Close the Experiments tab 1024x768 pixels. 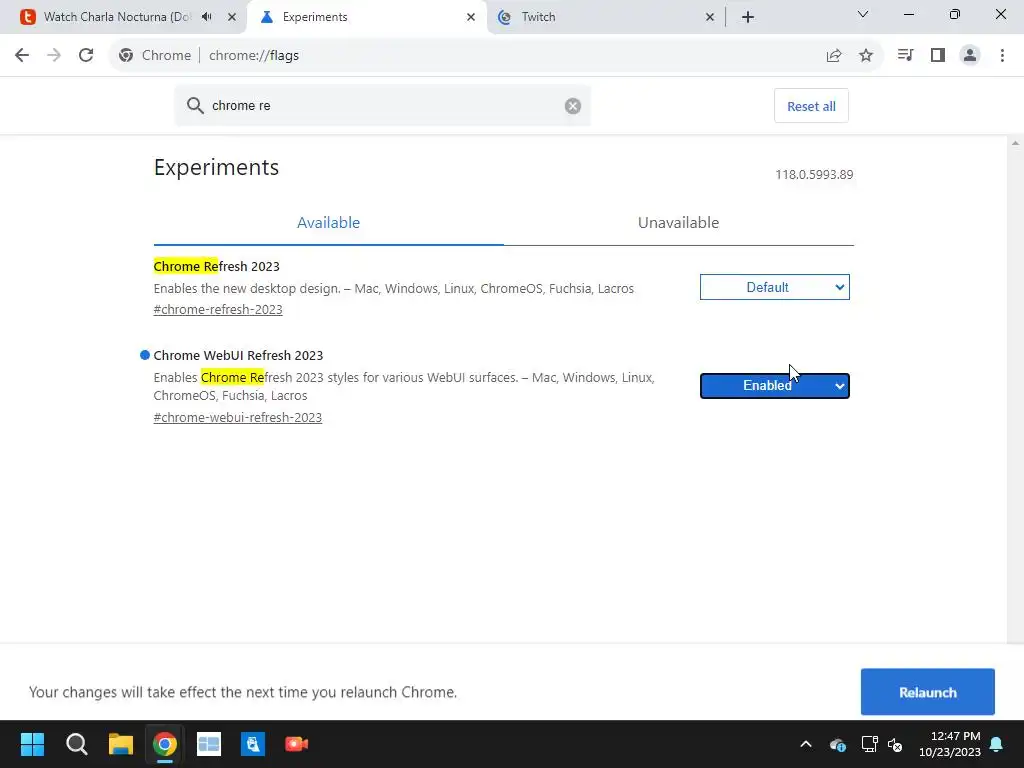coord(471,17)
